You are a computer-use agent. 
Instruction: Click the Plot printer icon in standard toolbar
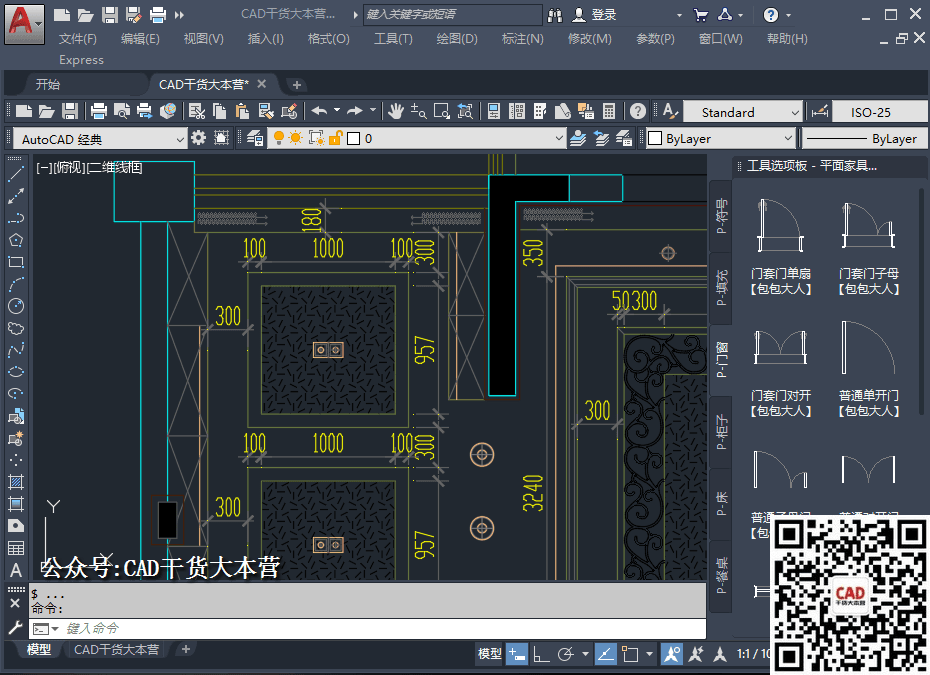[x=98, y=111]
